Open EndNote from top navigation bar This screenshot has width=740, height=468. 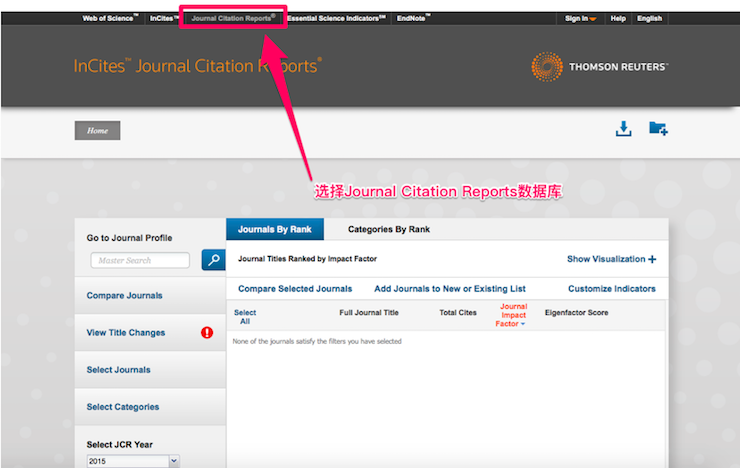point(413,18)
